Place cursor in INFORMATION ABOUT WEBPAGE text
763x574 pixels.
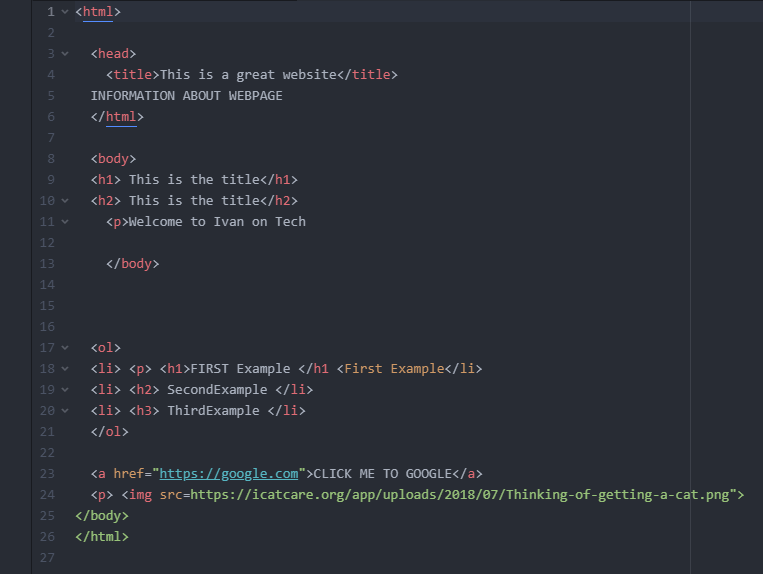click(x=186, y=96)
